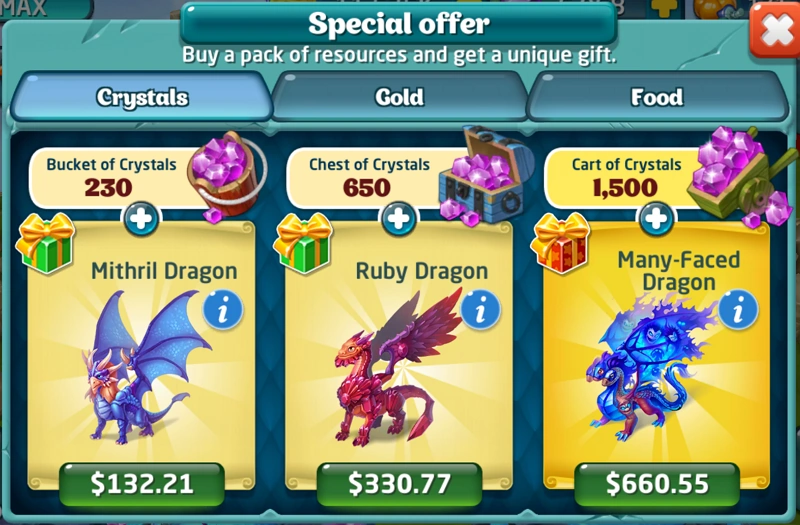Click the green gift box on Mithril offer
The image size is (800, 525).
46,243
